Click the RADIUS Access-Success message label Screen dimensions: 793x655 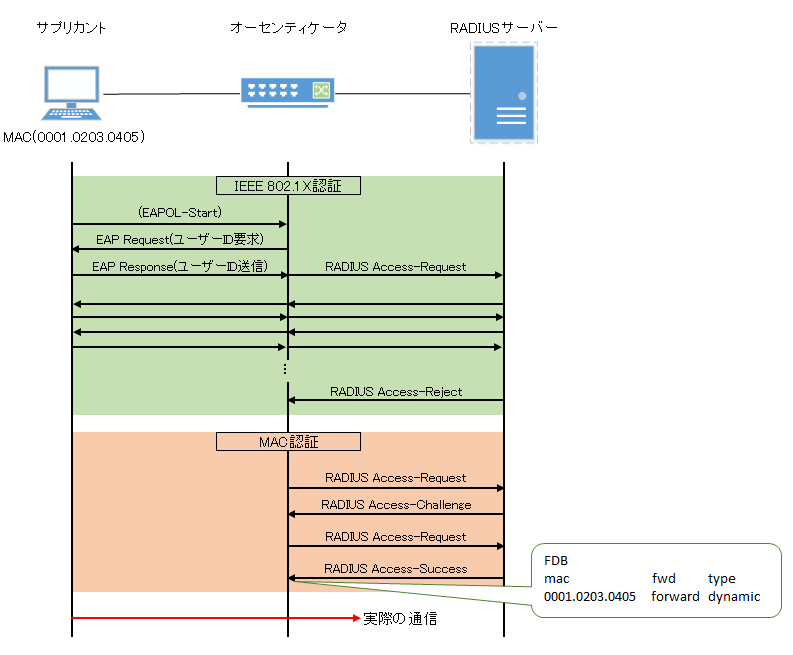tap(396, 569)
